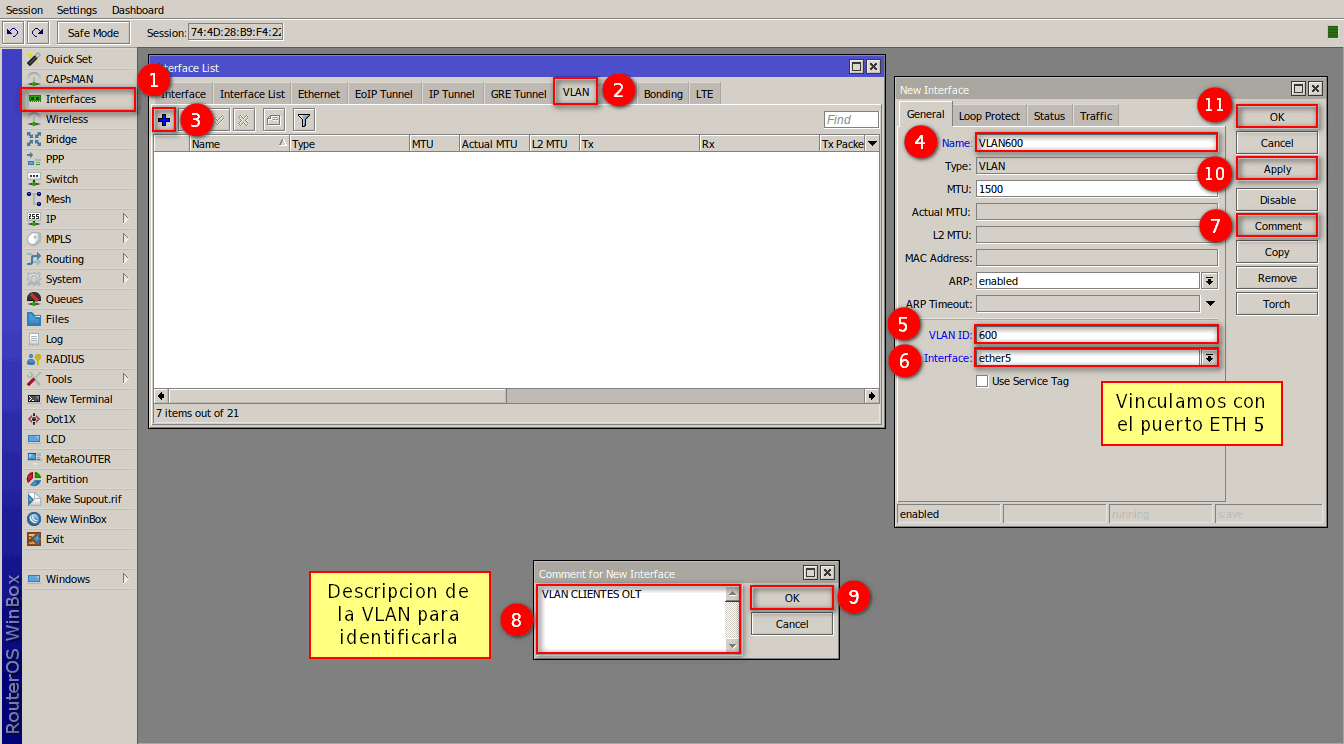This screenshot has height=744, width=1344.
Task: Click the blue plus Add icon
Action: click(x=164, y=120)
